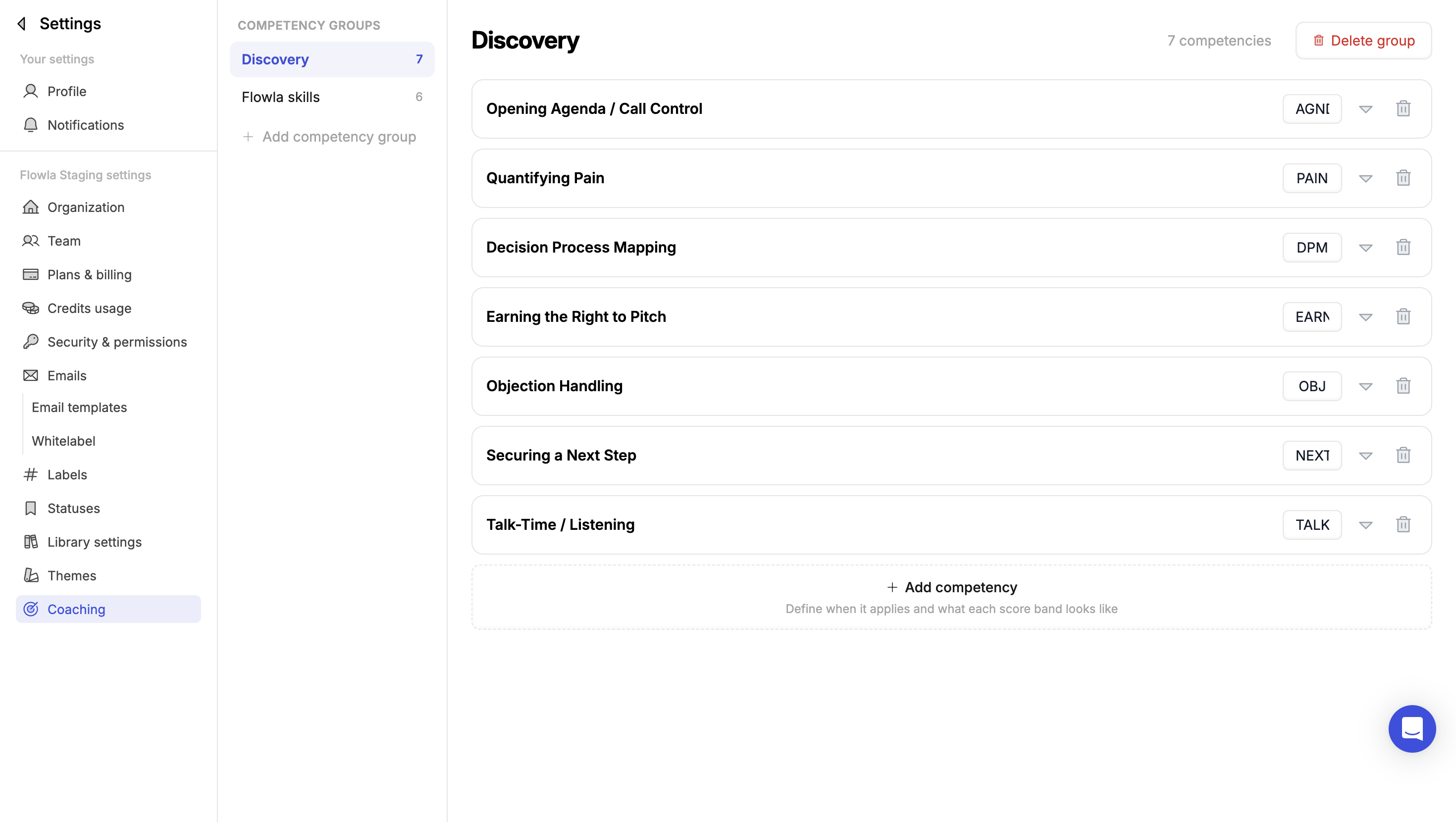
Task: Expand the Objection Handling chevron
Action: click(1365, 387)
